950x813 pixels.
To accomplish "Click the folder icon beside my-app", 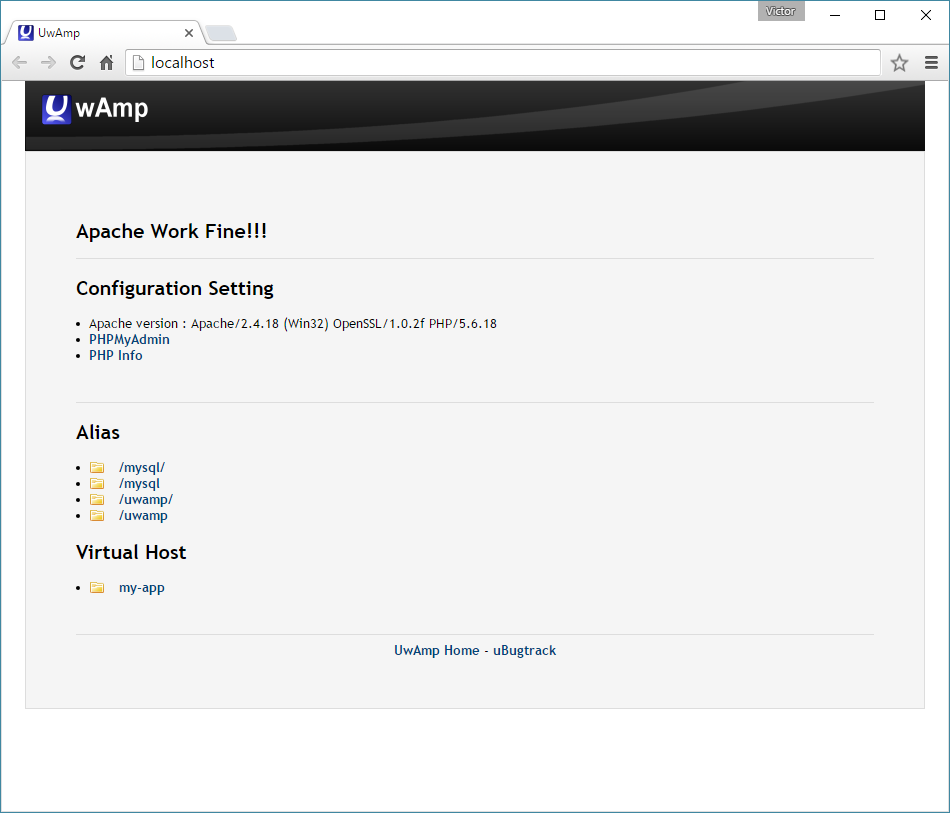I will point(97,587).
